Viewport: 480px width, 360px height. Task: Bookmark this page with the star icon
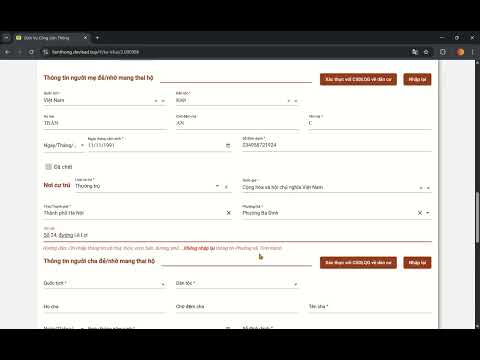[x=426, y=52]
